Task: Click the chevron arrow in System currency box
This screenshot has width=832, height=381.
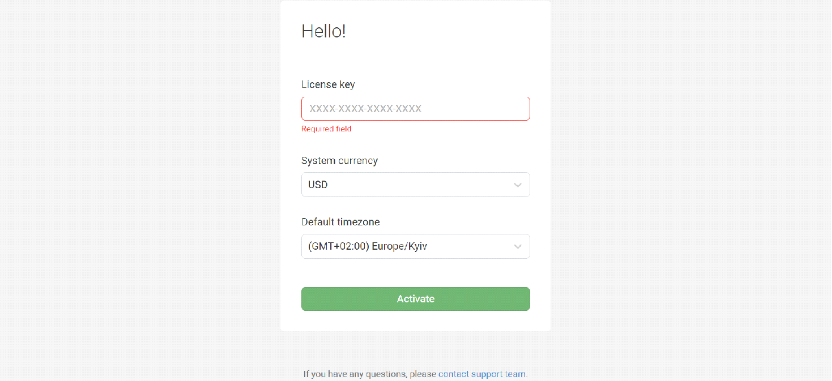Action: pyautogui.click(x=518, y=185)
